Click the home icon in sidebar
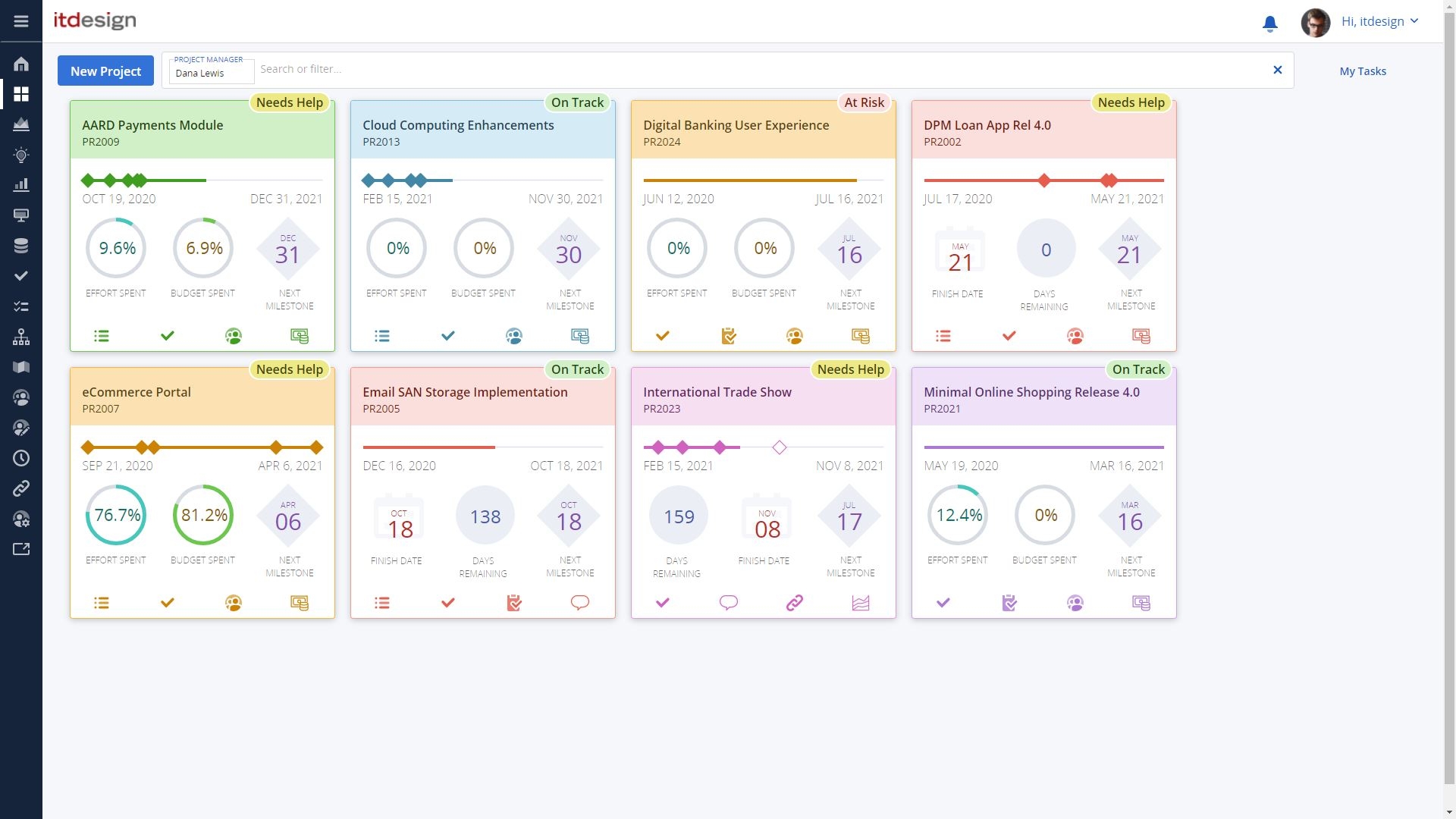 point(21,64)
